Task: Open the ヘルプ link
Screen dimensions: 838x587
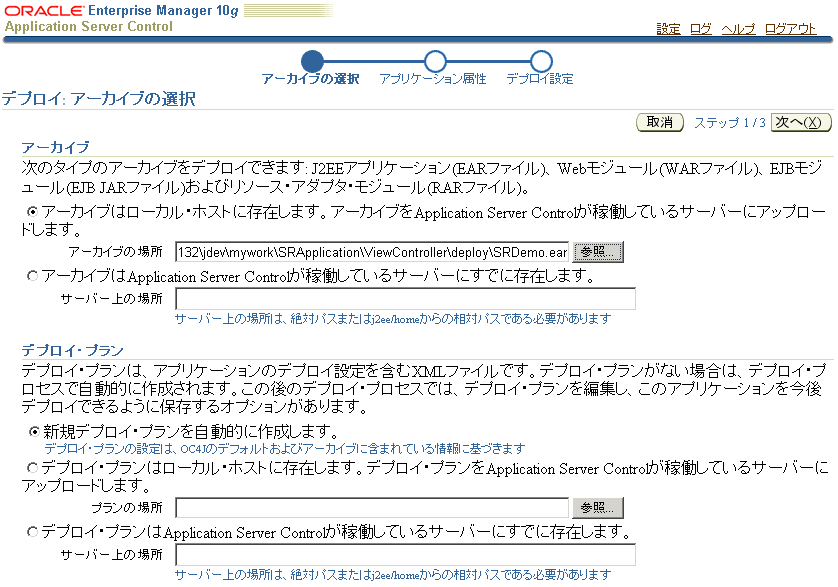Action: (x=738, y=29)
